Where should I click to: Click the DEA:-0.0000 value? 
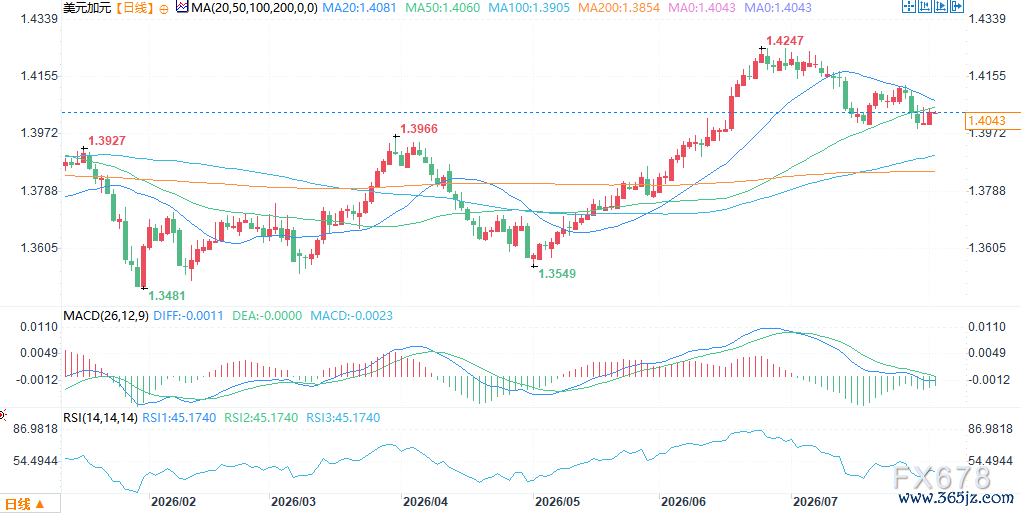(x=266, y=316)
